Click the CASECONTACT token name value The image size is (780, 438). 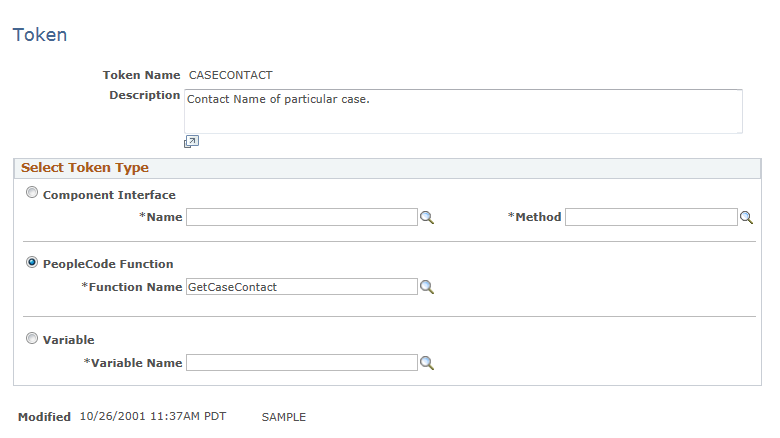click(230, 75)
